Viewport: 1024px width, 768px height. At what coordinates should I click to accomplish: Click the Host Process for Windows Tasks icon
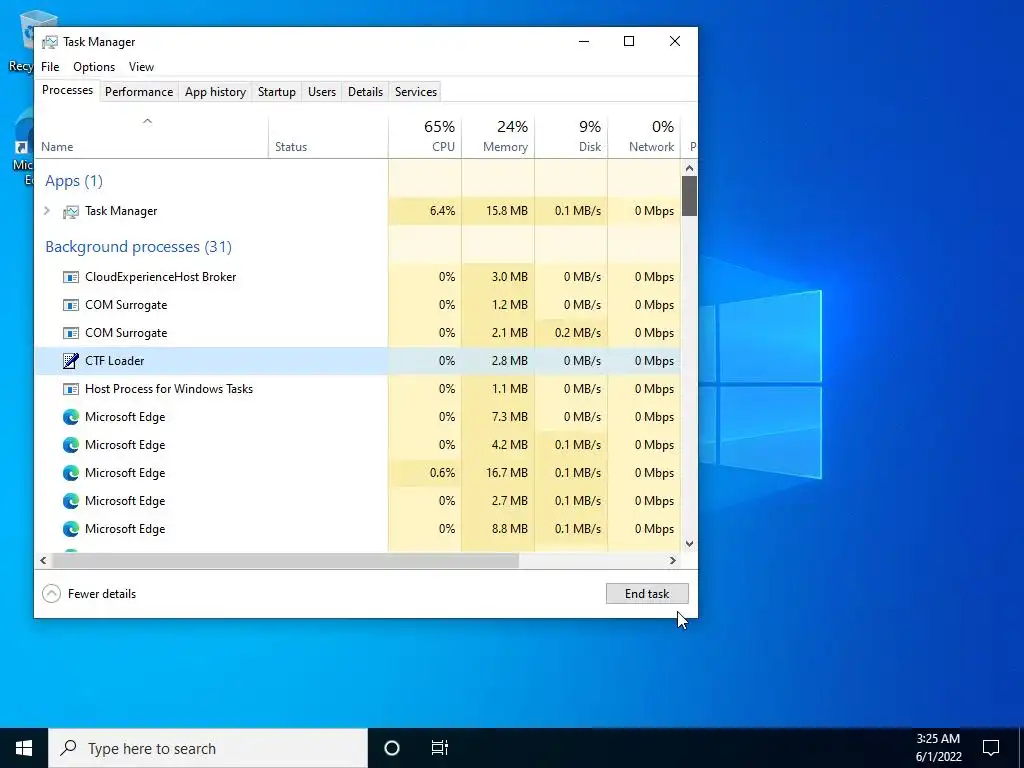[x=71, y=389]
